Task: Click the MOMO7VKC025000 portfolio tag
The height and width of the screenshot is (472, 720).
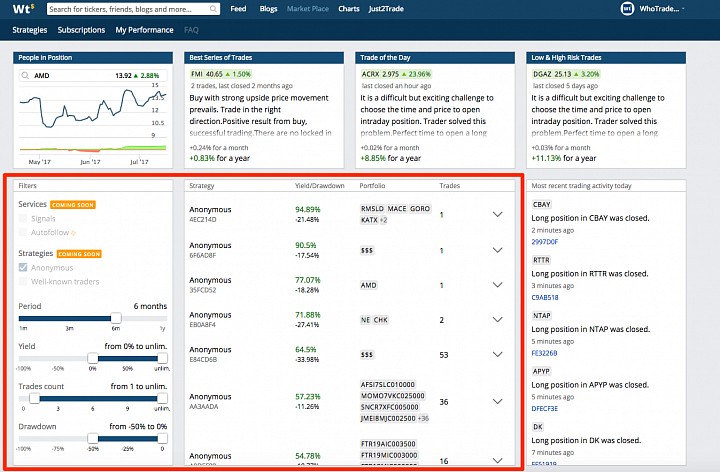Action: (393, 396)
